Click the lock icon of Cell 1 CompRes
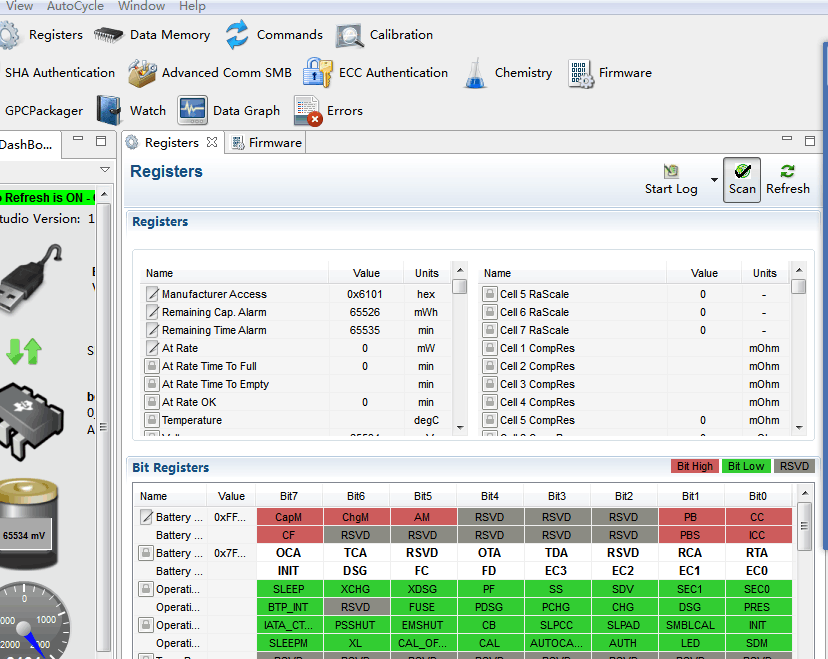The height and width of the screenshot is (659, 828). pyautogui.click(x=490, y=348)
